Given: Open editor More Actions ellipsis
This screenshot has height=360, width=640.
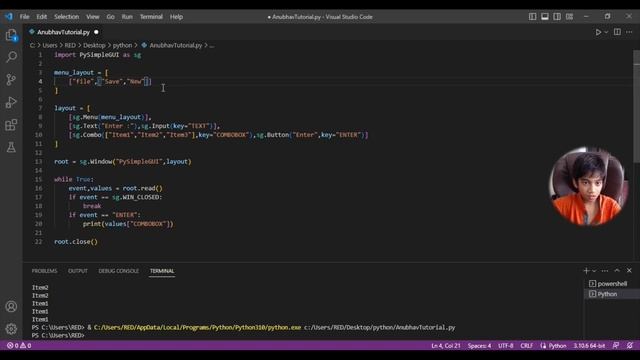Looking at the screenshot, I should pos(629,32).
